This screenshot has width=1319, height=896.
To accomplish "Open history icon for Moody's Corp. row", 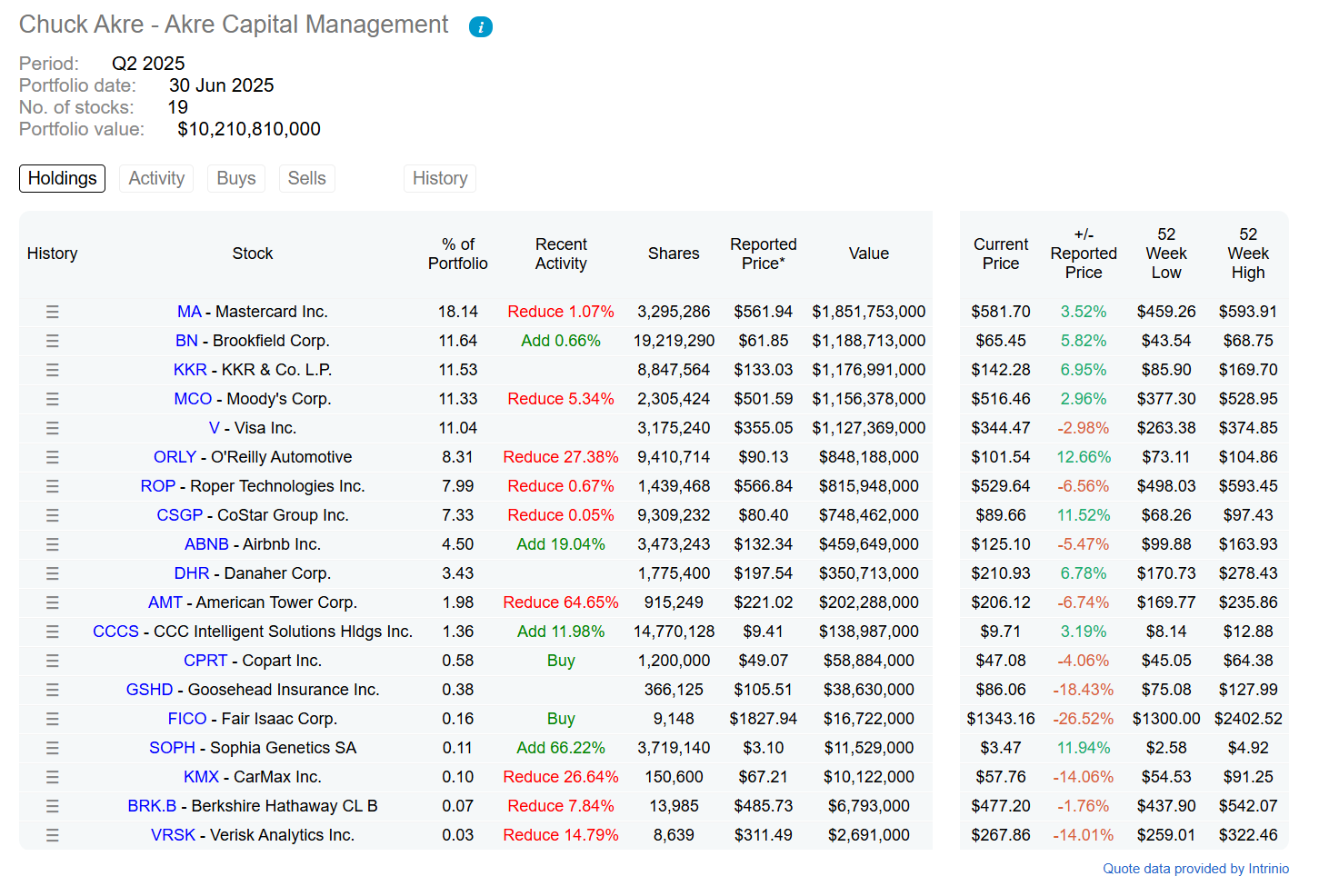I will tap(53, 399).
